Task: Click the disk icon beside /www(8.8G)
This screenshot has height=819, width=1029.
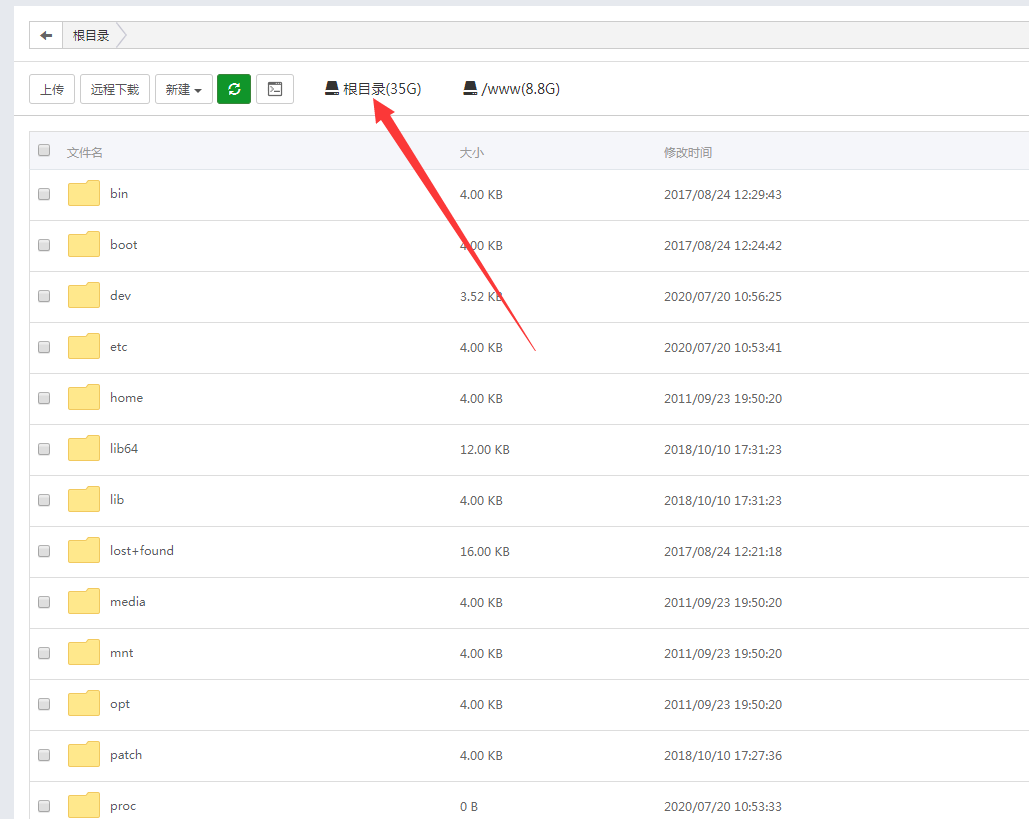Action: pyautogui.click(x=471, y=89)
